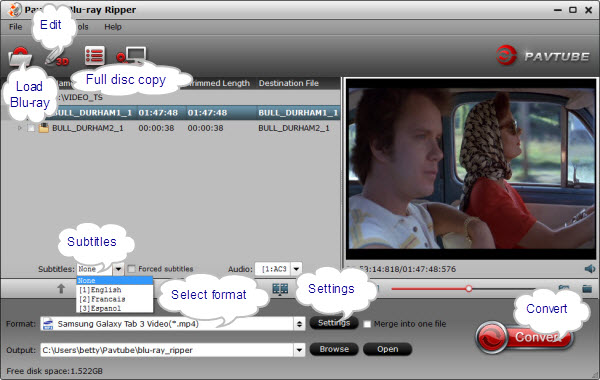Viewport: 600px width, 380px height.
Task: Click the Output path text field
Action: tap(167, 350)
